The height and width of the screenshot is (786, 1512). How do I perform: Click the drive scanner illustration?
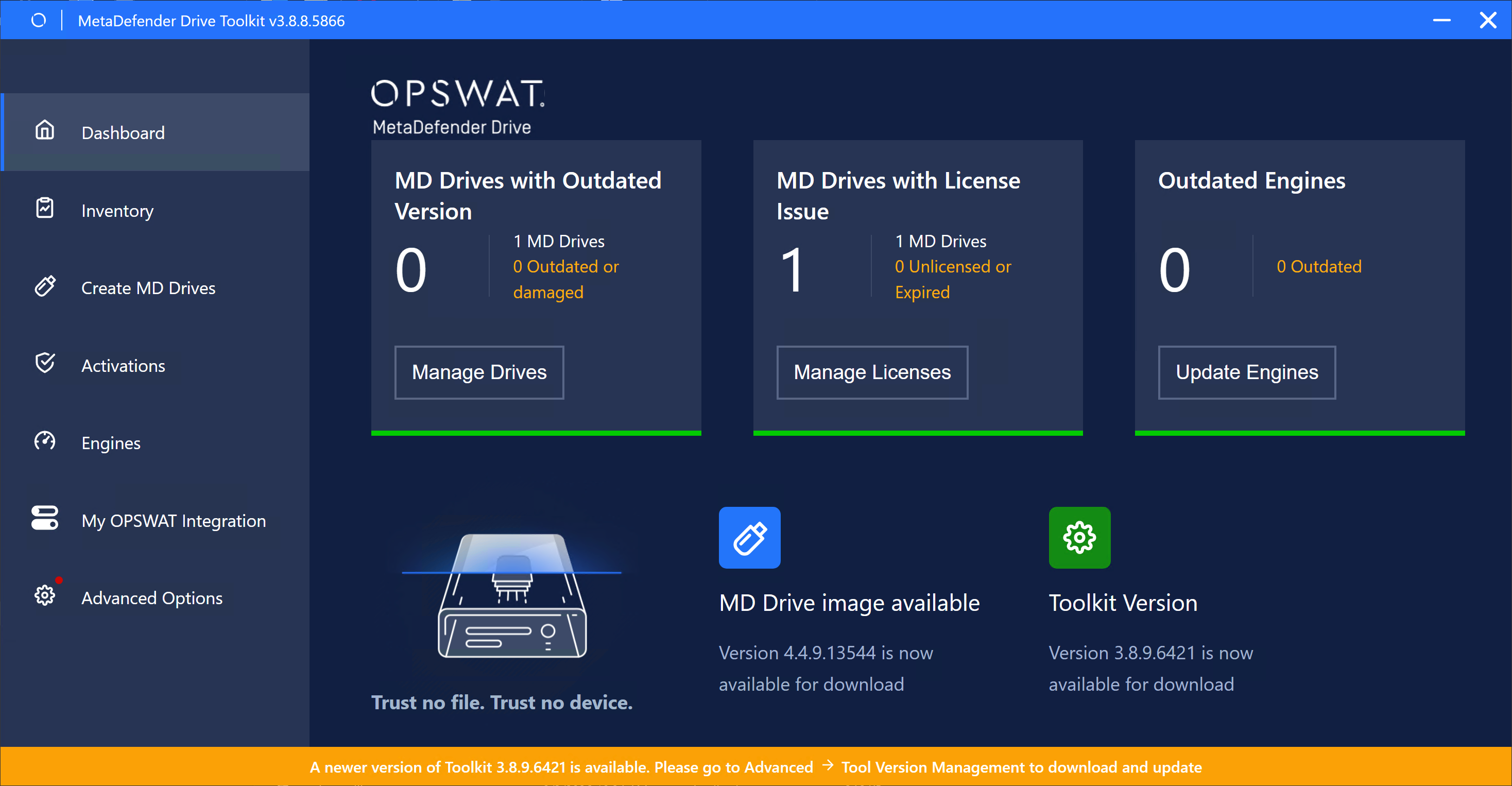(512, 594)
